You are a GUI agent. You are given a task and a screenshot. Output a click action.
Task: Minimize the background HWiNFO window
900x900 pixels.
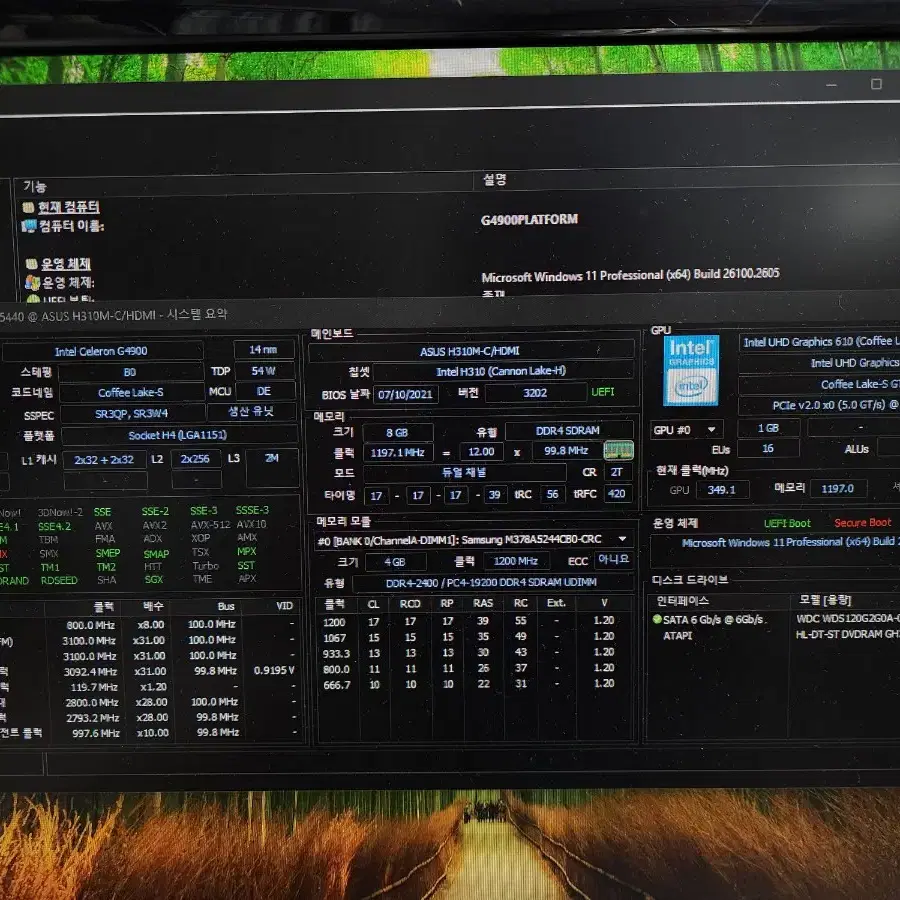(x=831, y=85)
